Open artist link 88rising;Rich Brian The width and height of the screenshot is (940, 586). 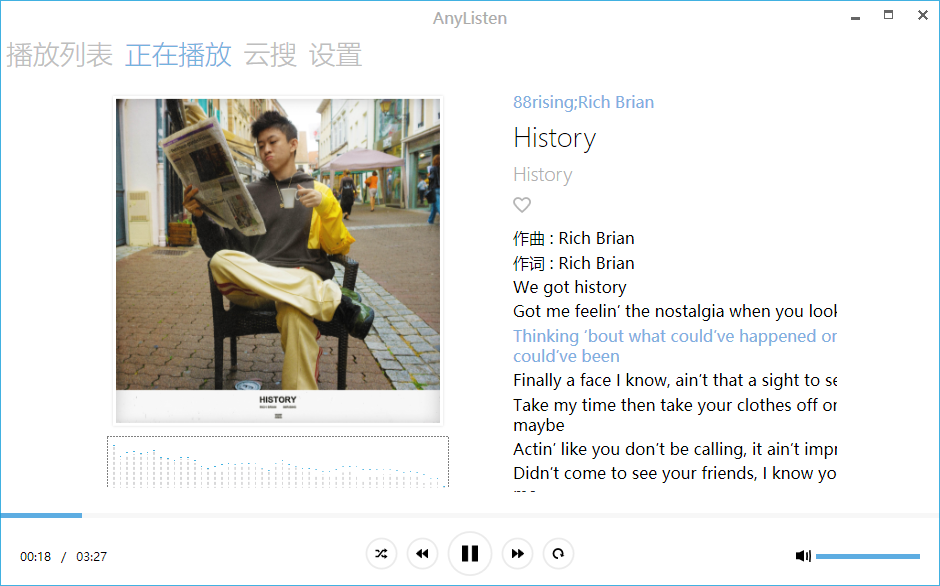(x=583, y=103)
